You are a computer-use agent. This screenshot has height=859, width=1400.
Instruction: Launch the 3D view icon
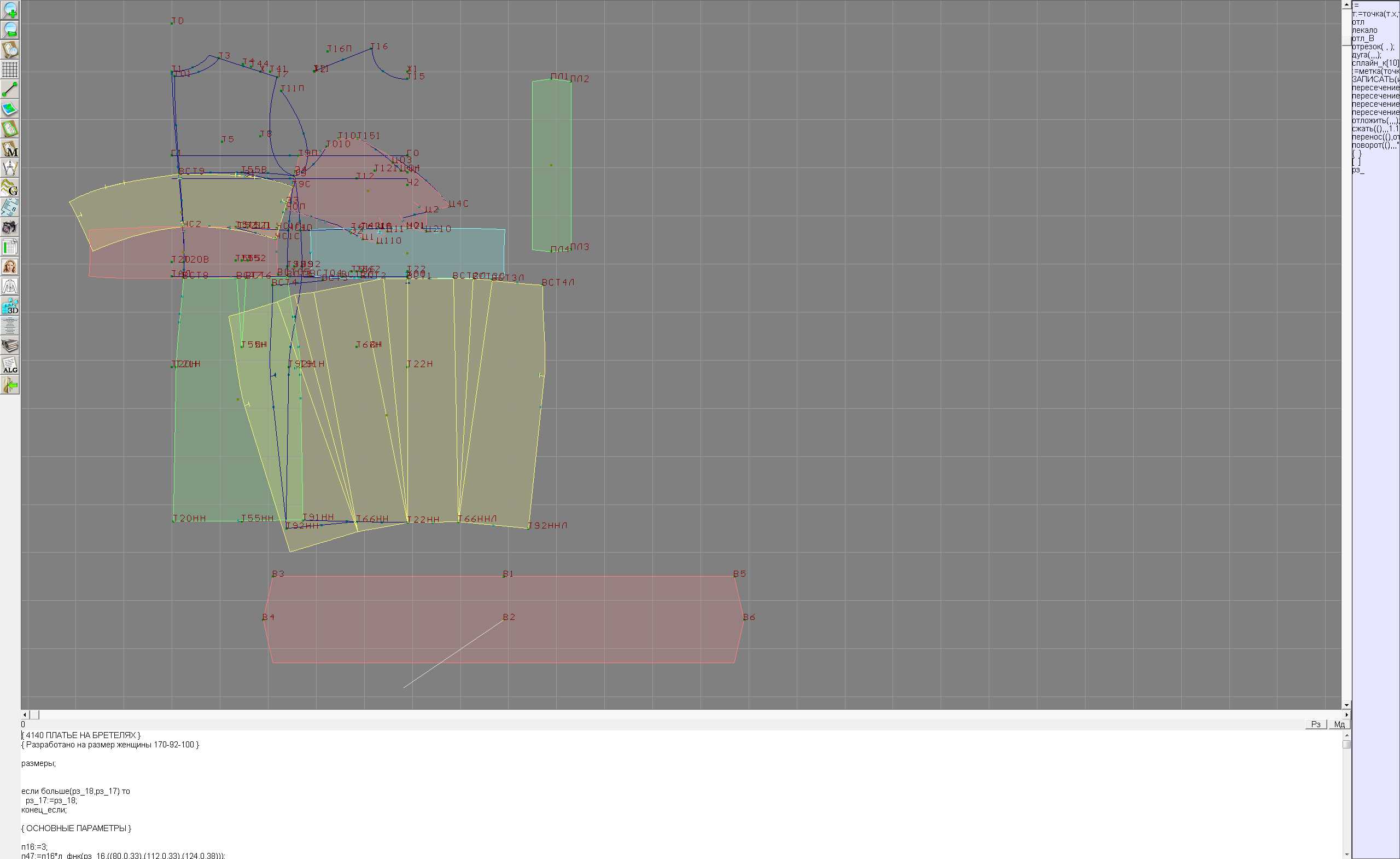10,306
